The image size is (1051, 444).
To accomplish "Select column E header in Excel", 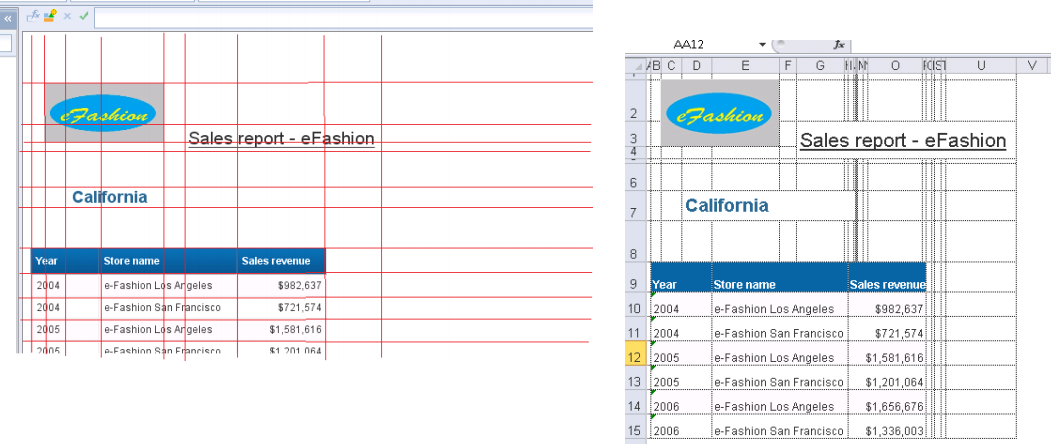I will (x=745, y=65).
